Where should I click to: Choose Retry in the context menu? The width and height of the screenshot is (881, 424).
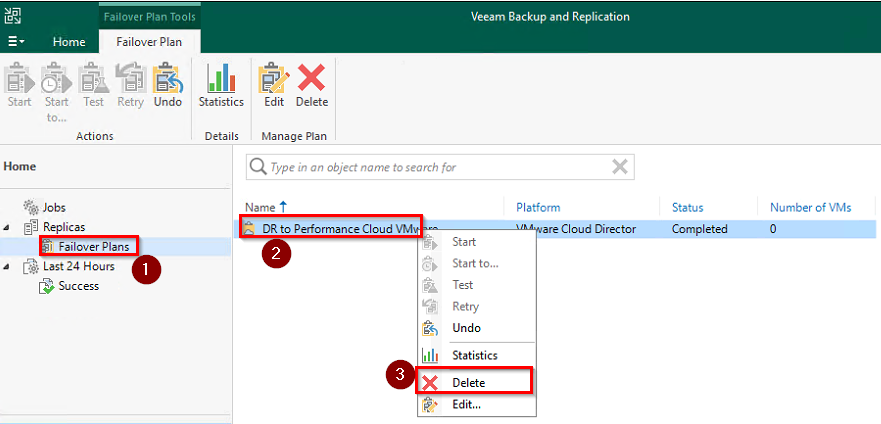tap(477, 307)
